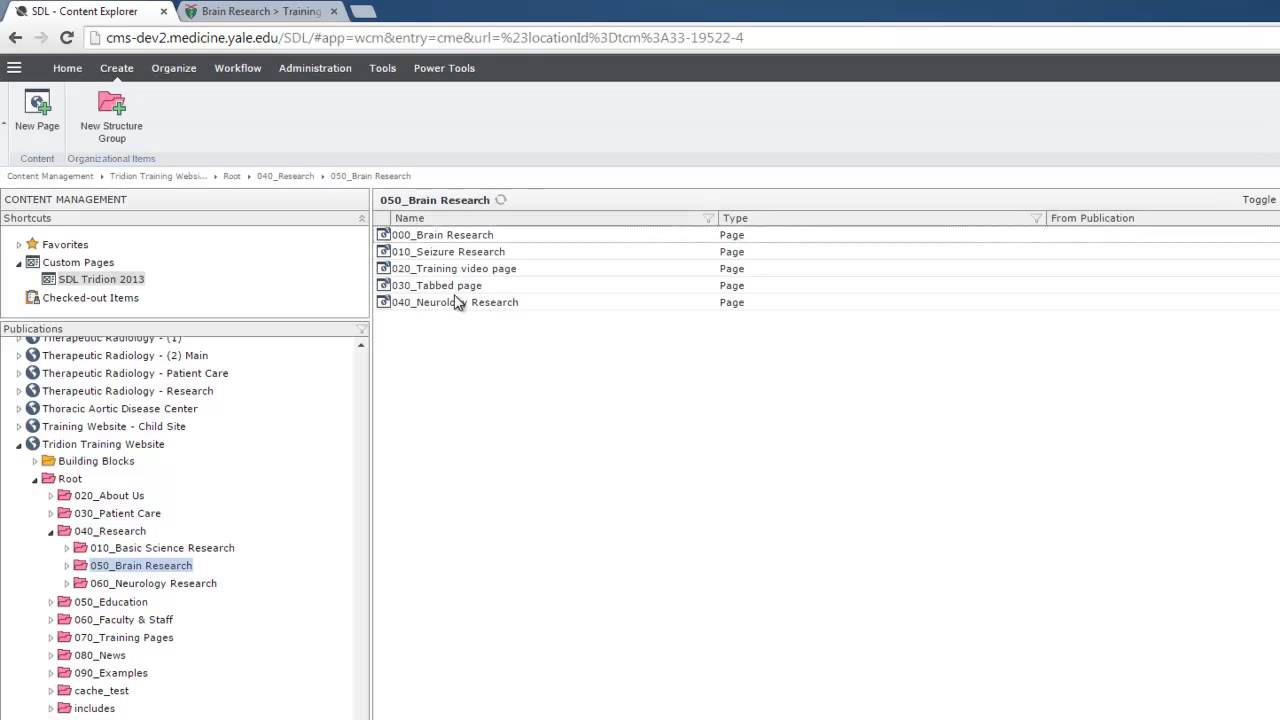Viewport: 1280px width, 720px height.
Task: Select 080_News tree item
Action: 100,656
